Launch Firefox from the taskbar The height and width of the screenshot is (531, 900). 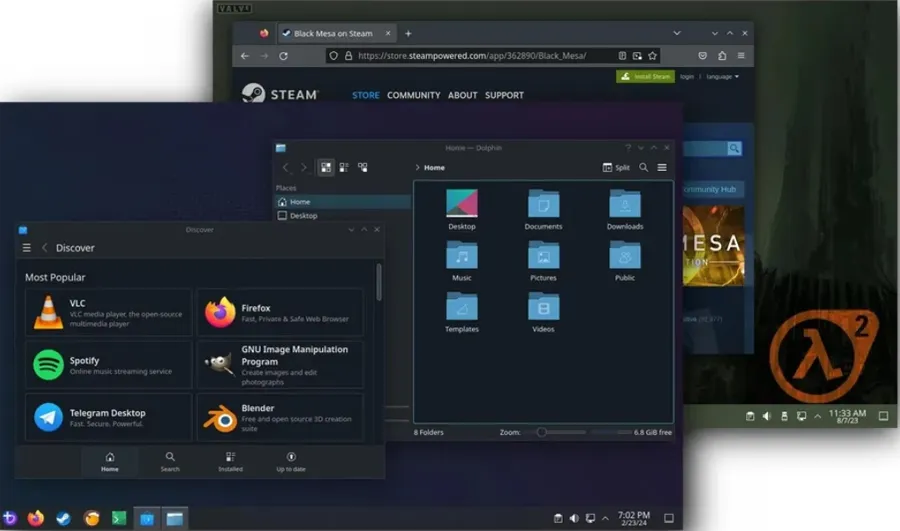point(36,518)
